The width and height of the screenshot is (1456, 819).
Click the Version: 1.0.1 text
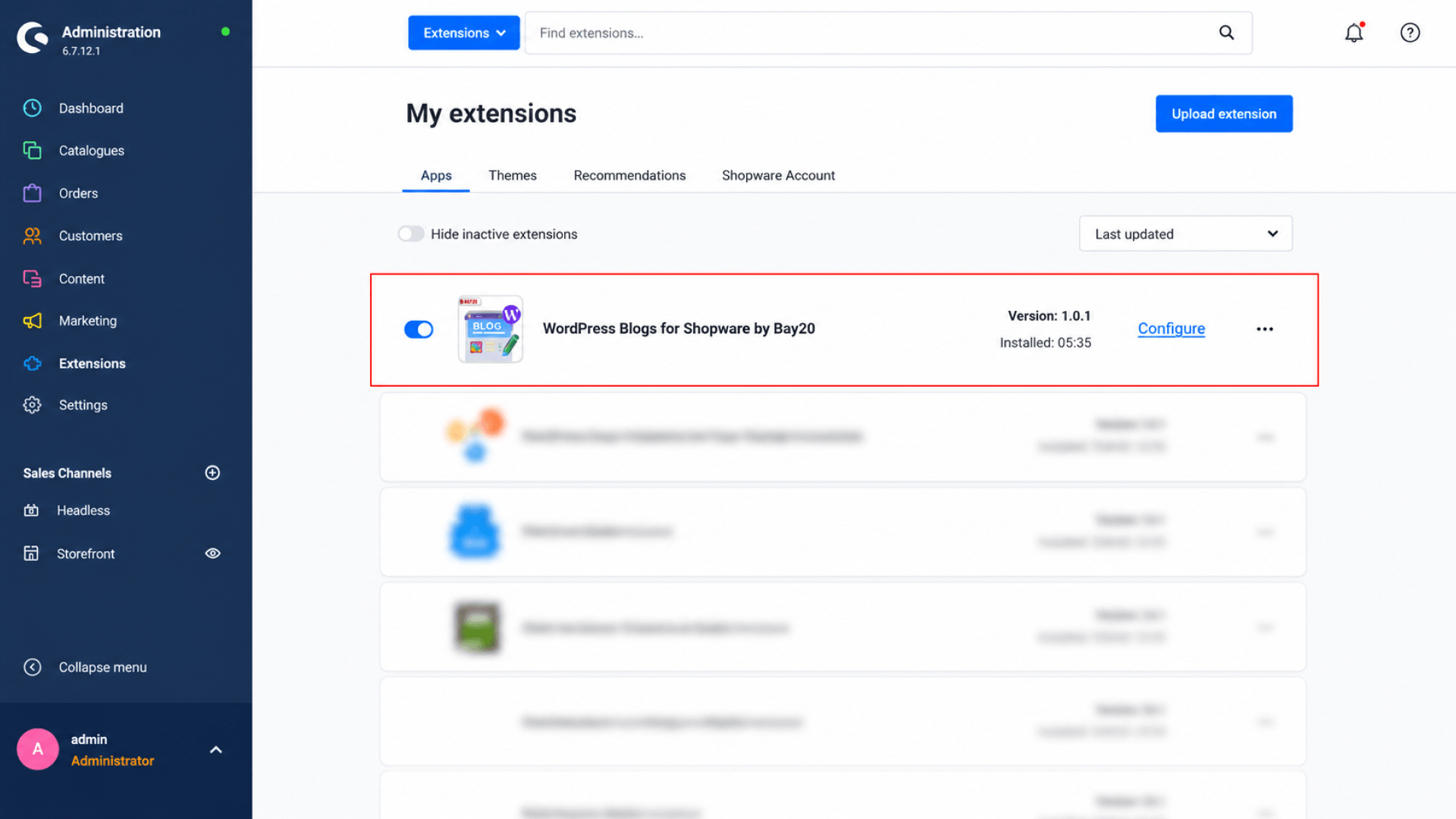tap(1049, 315)
